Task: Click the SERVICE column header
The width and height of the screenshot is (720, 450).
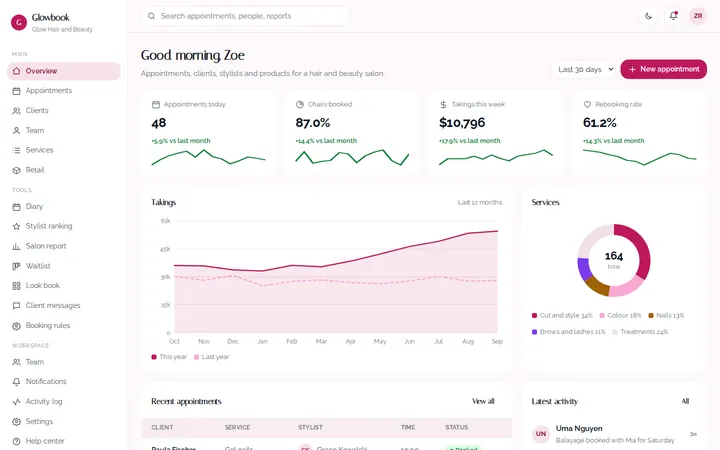Action: coord(237,428)
